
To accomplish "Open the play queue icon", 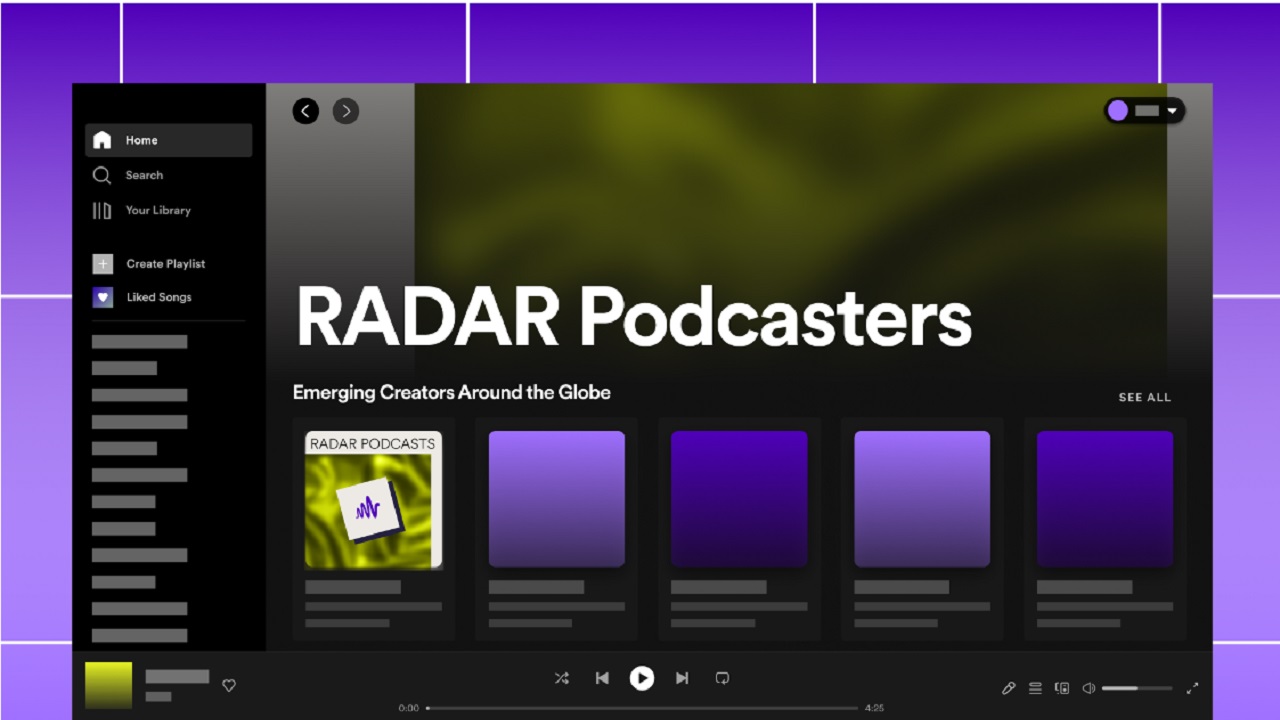I will coord(1035,688).
